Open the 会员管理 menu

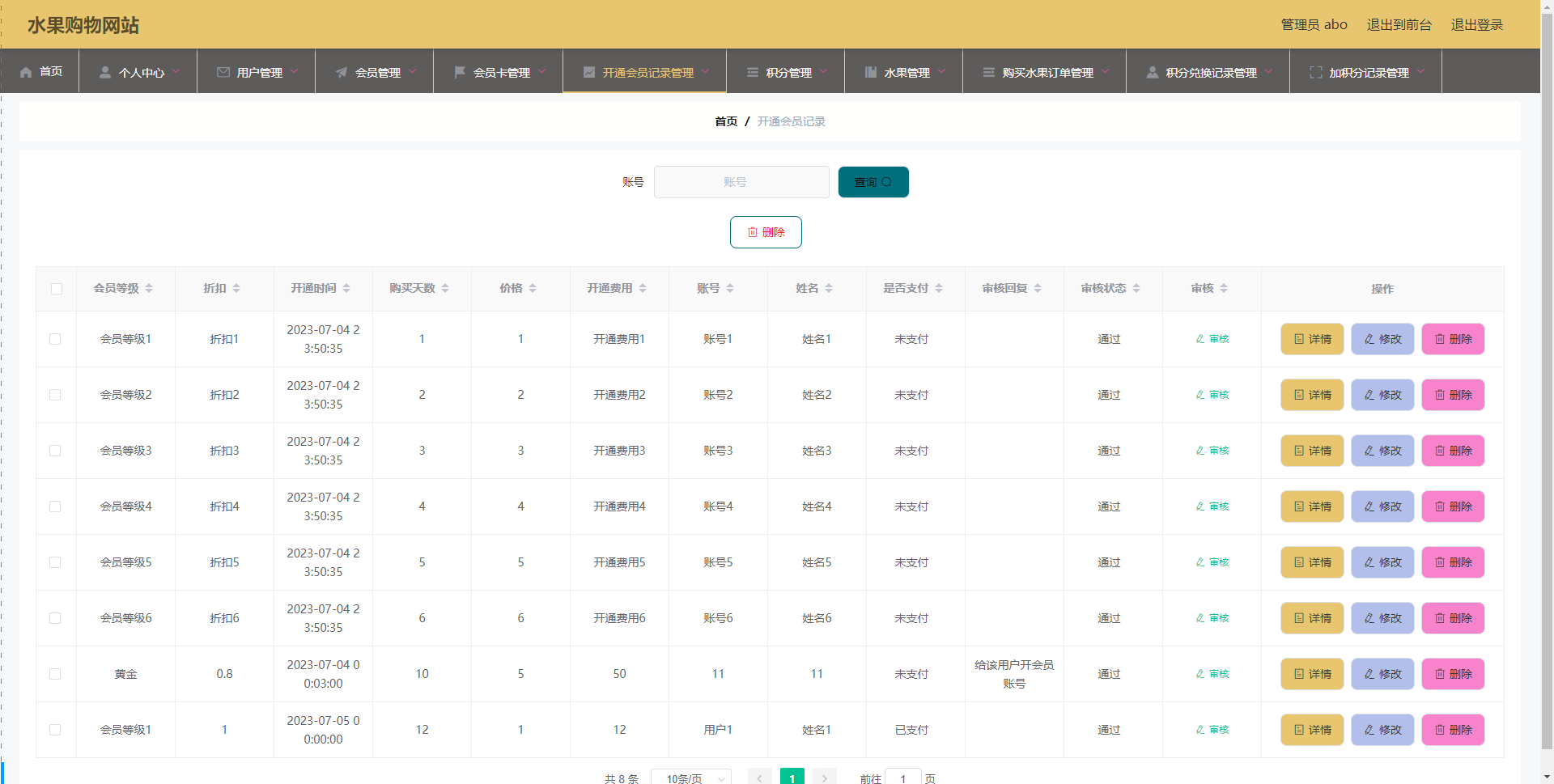pos(374,71)
